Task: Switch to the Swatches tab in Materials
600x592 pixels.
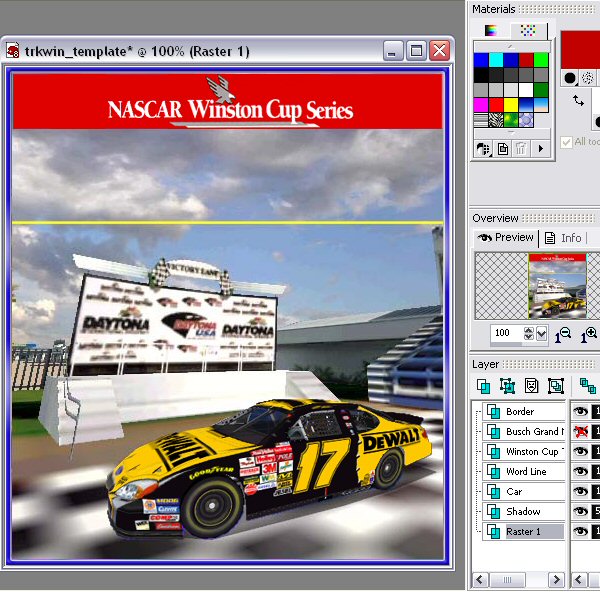Action: [x=528, y=30]
